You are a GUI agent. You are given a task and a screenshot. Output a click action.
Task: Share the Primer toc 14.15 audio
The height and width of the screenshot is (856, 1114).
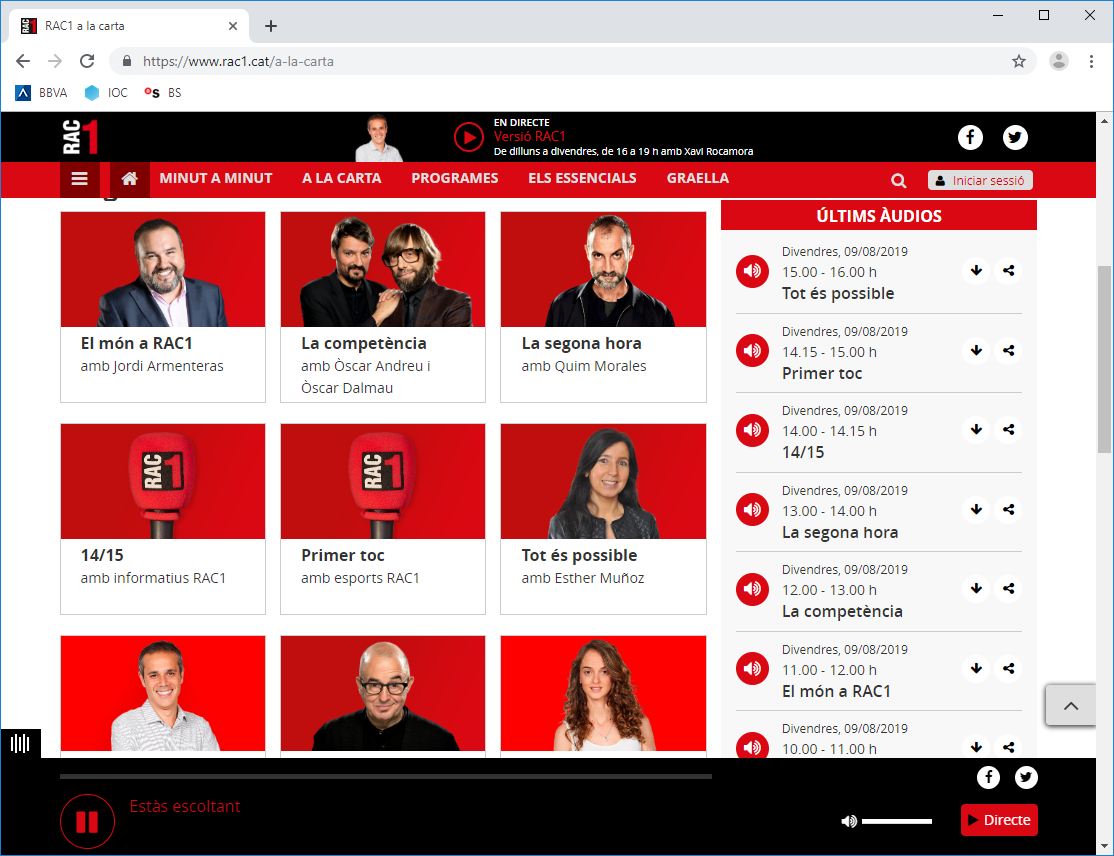coord(1008,350)
